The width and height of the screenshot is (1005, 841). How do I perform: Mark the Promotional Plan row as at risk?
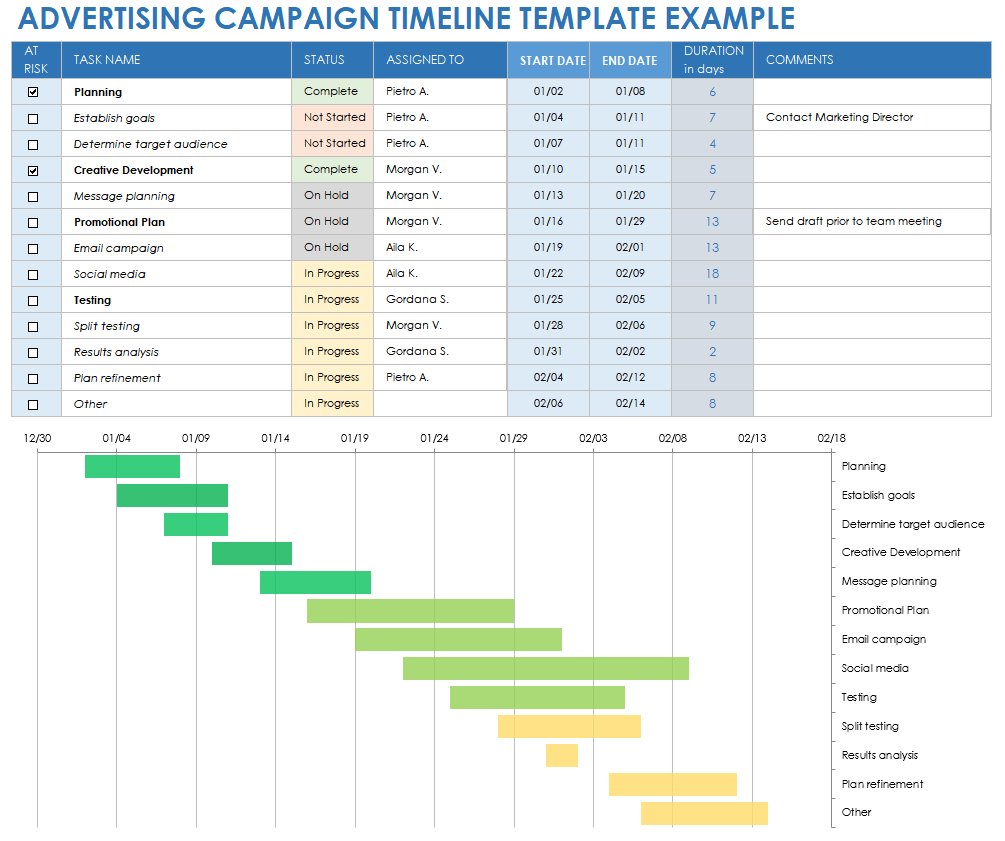pyautogui.click(x=33, y=222)
